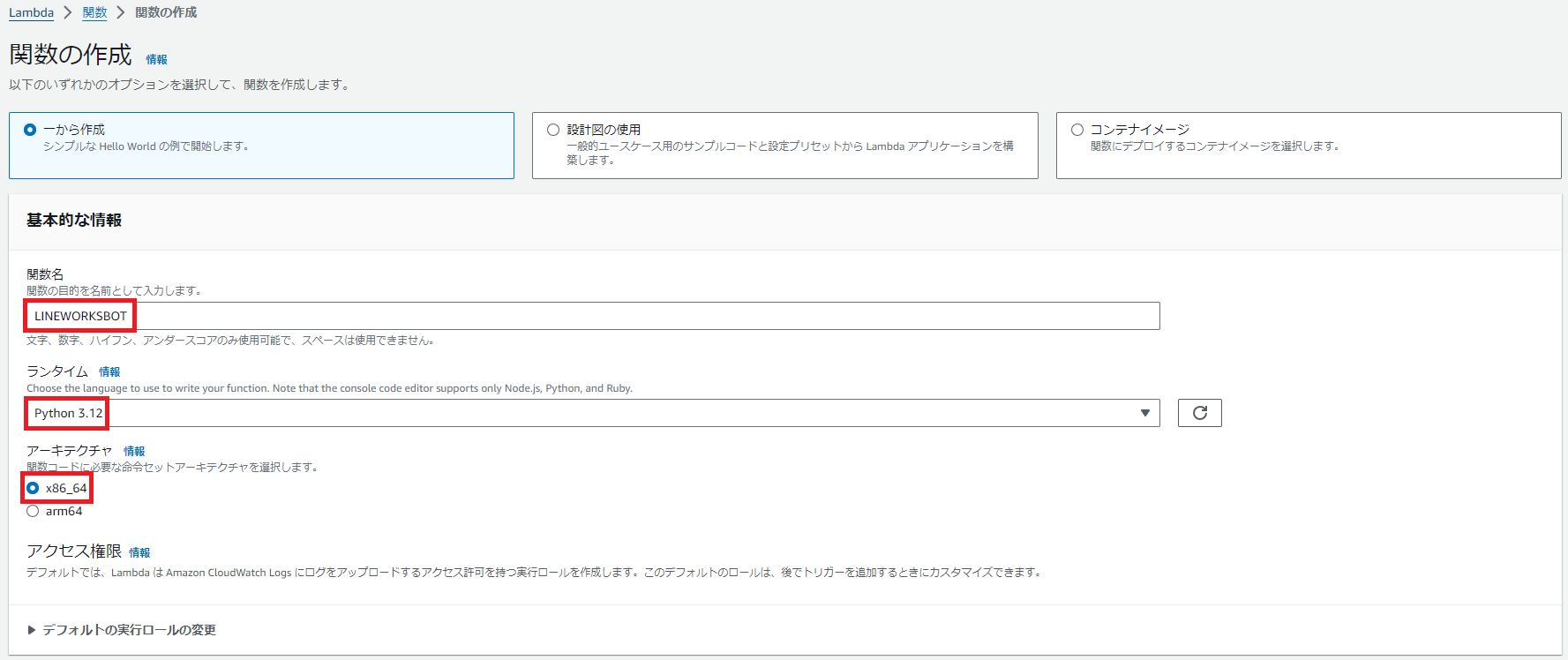This screenshot has height=660, width=1568.
Task: Click the 関数にデプロイするコンテナイメージ description text
Action: coord(1216,146)
